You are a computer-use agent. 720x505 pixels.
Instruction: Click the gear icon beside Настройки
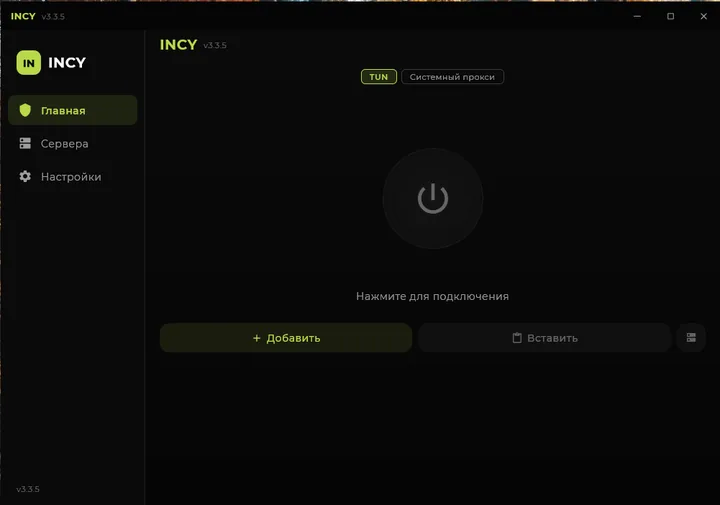25,176
